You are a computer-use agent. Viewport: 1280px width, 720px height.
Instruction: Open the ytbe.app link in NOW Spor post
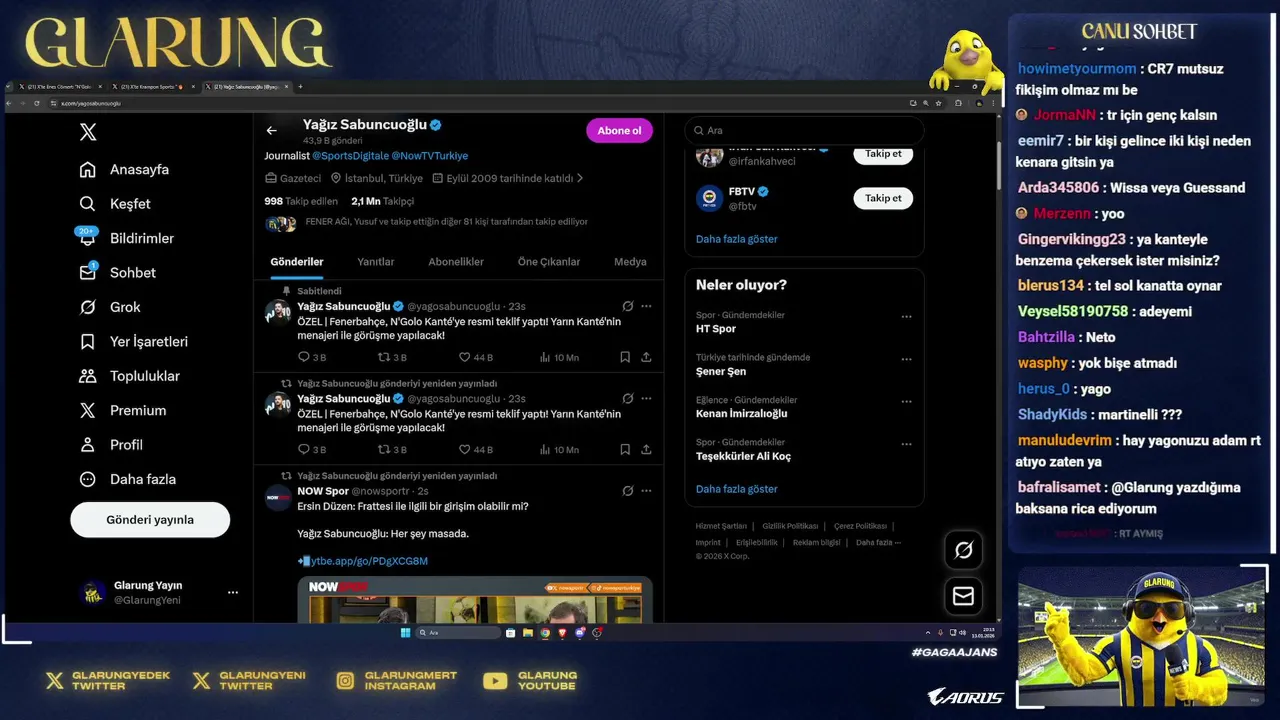click(x=363, y=561)
